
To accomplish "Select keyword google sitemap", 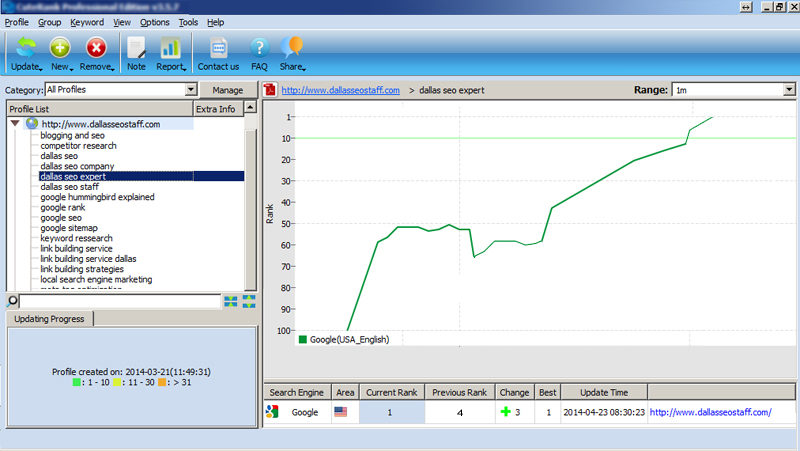I will pyautogui.click(x=69, y=228).
